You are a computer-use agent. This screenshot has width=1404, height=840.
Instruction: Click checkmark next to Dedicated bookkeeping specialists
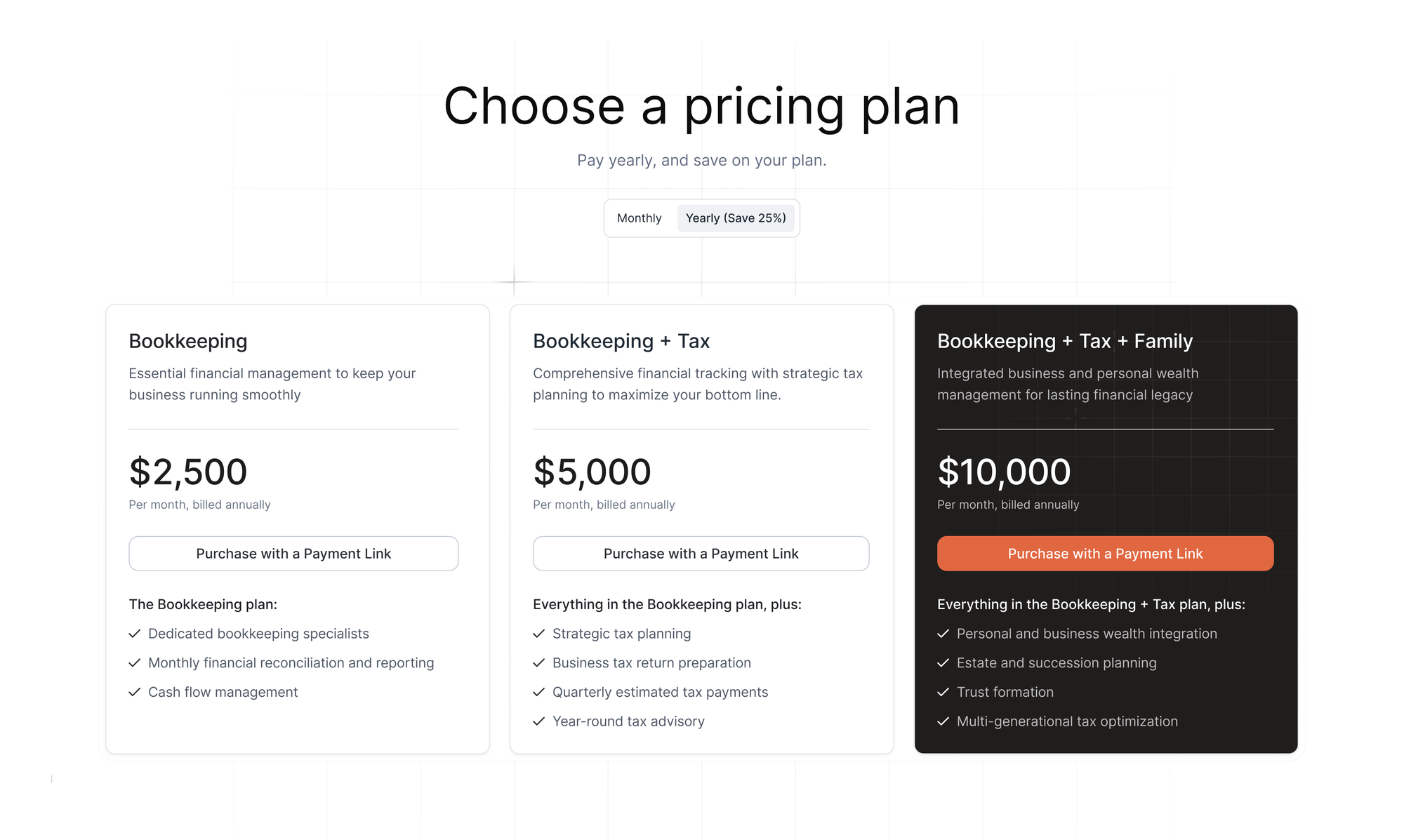pyautogui.click(x=135, y=634)
